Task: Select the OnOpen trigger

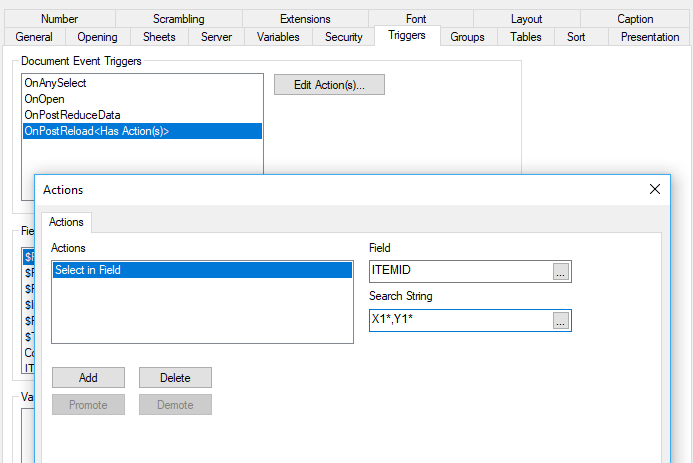Action: pos(142,99)
